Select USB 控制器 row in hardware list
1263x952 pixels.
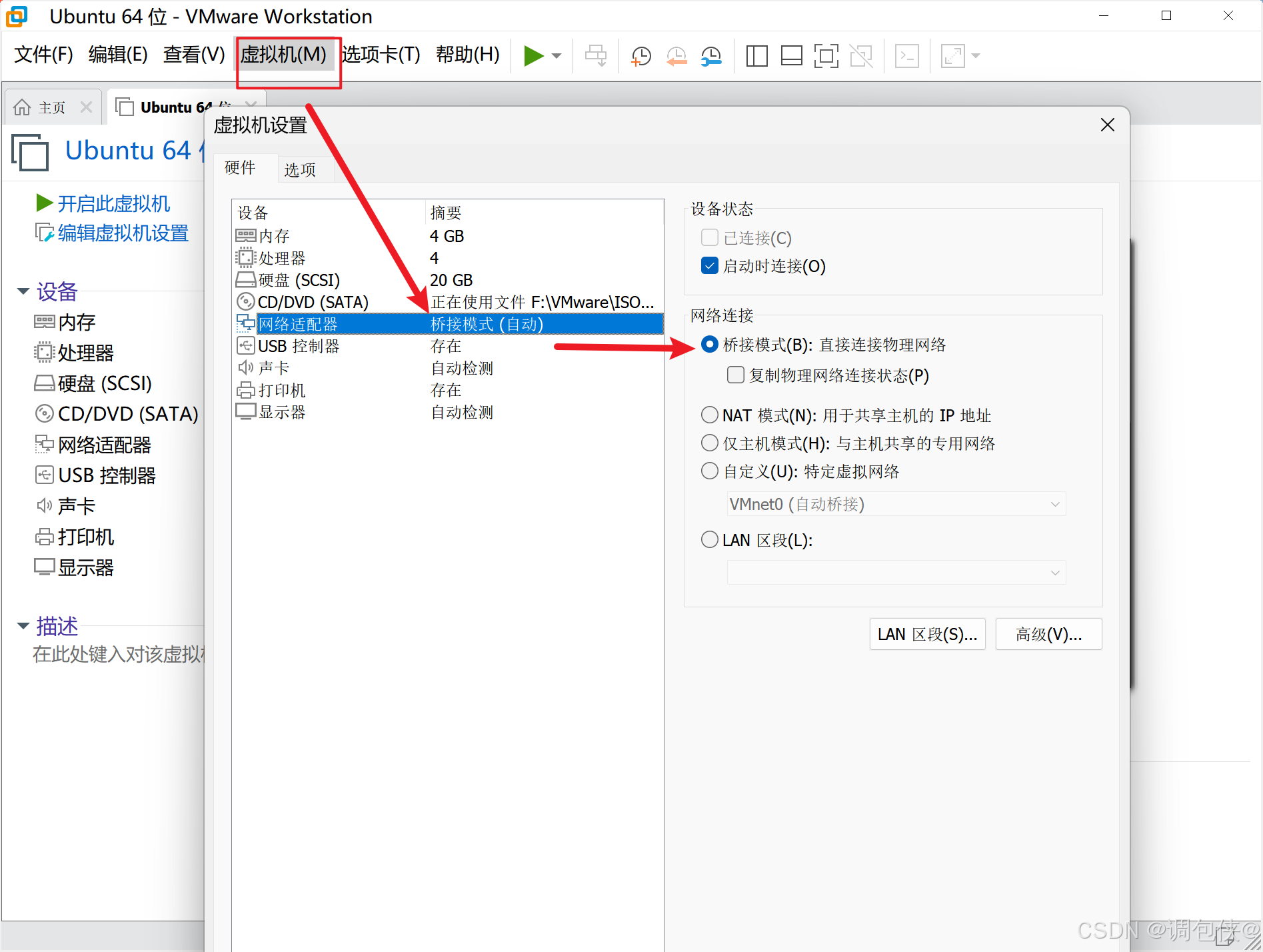click(x=449, y=346)
